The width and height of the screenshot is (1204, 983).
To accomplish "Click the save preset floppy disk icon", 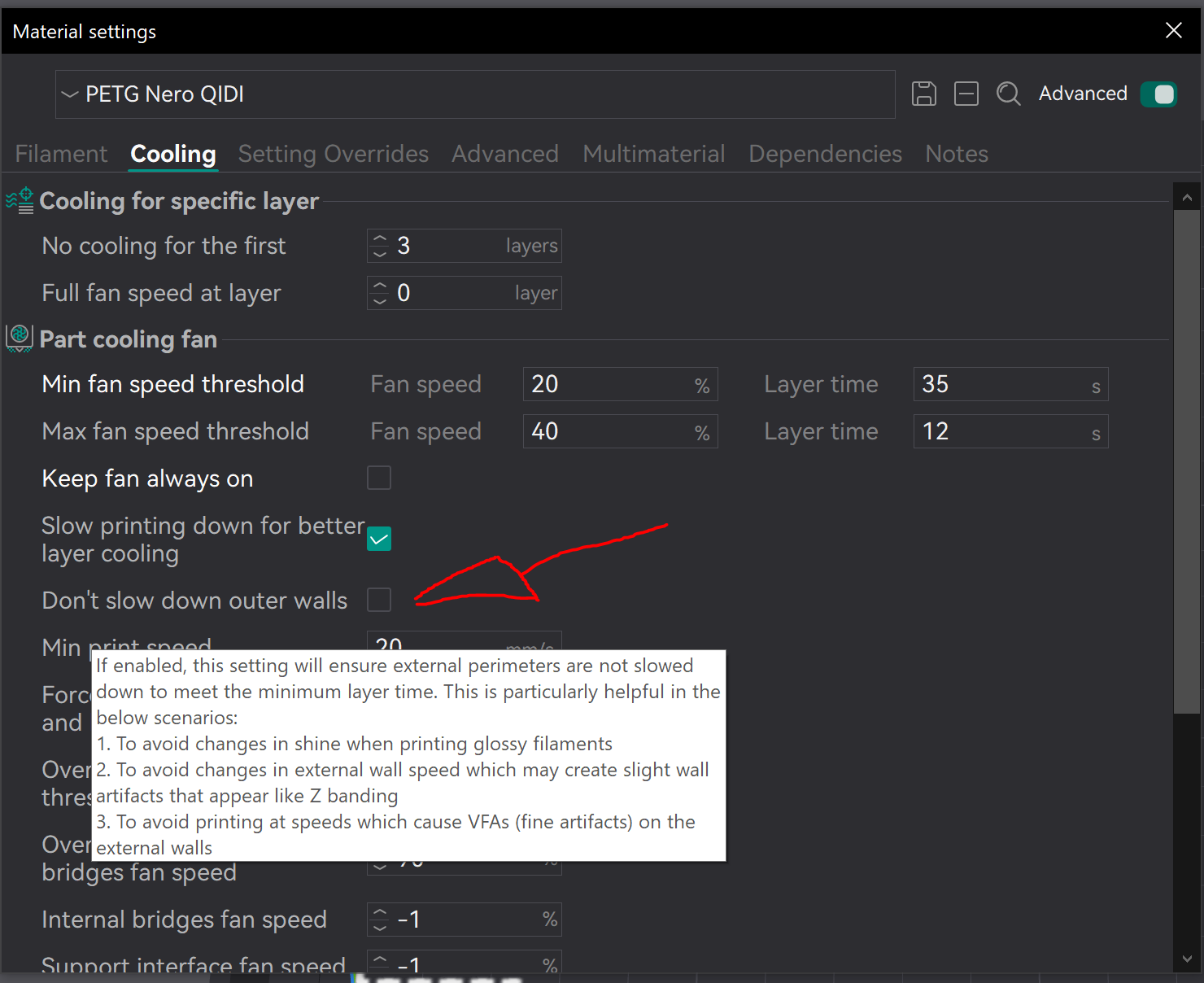I will (x=923, y=94).
